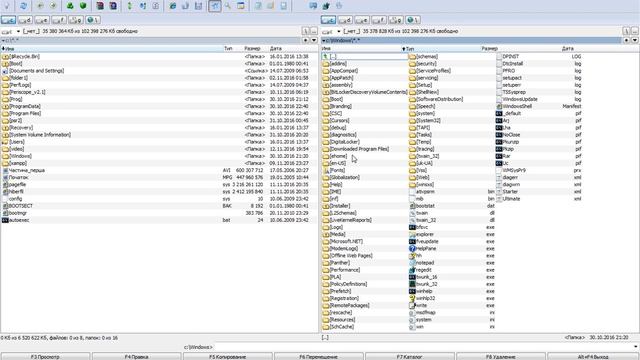Switch right panel to drive c
Viewport: 640px width, 360px height.
coord(328,20)
